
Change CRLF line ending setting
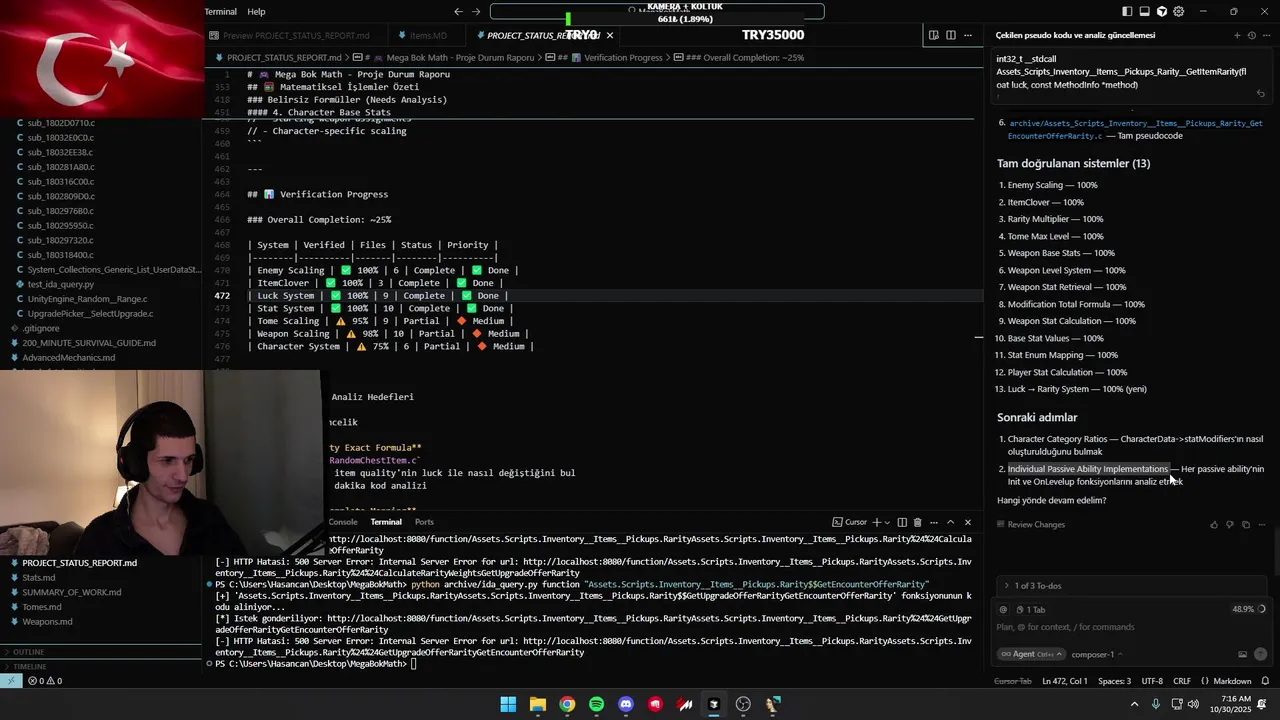pyautogui.click(x=1182, y=681)
